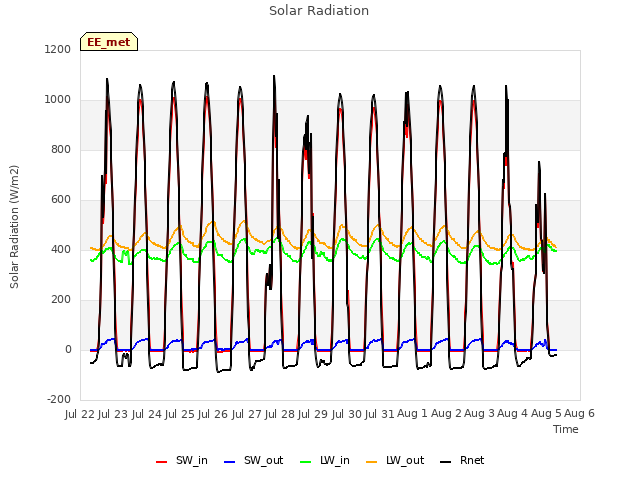Screen dimensions: 640x480
Task: Click the x-axis date label Aug 6
Action: [580, 414]
